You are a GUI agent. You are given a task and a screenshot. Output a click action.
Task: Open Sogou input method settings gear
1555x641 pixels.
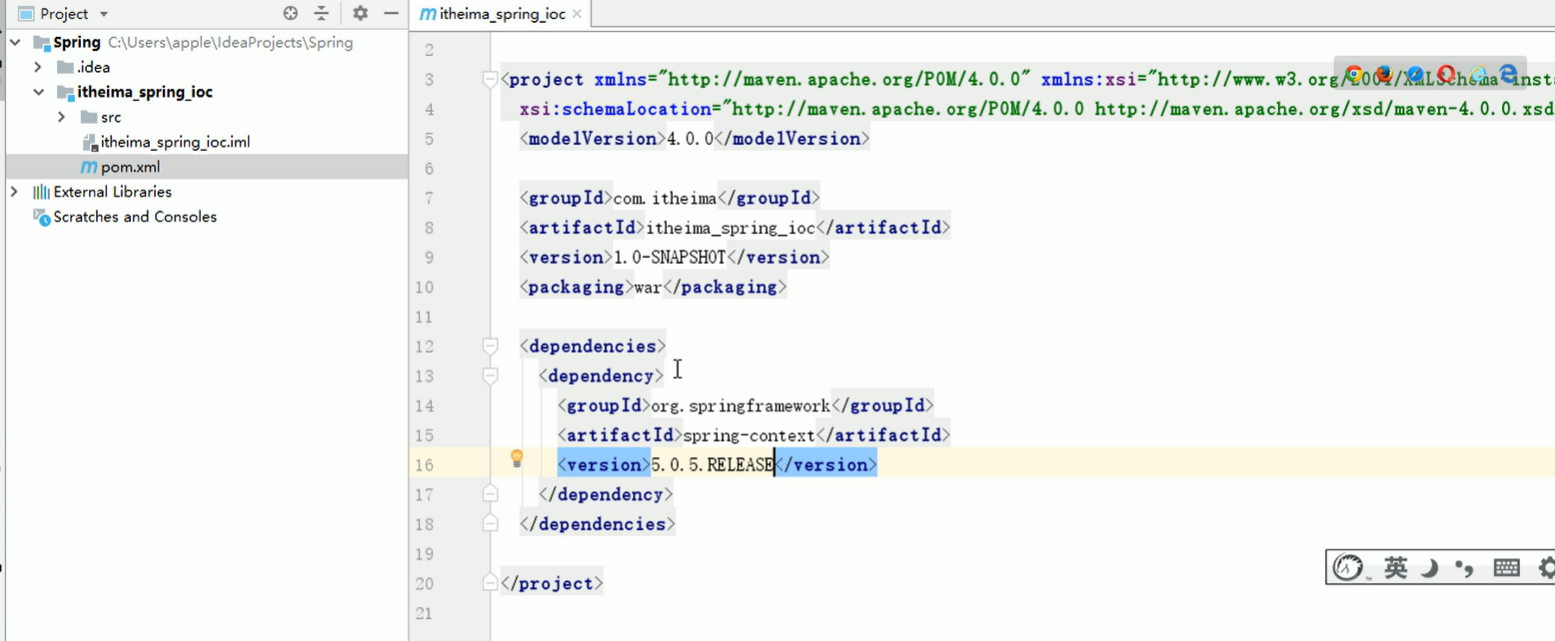pyautogui.click(x=1546, y=567)
